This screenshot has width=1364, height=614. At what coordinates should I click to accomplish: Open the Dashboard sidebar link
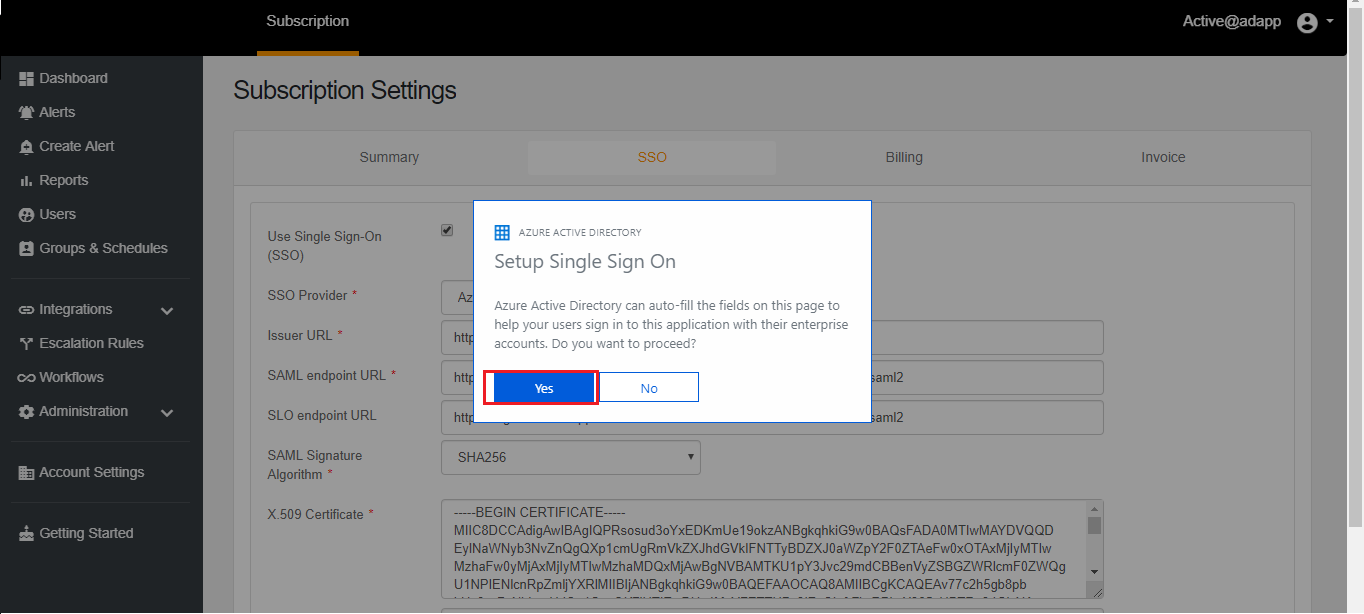74,78
